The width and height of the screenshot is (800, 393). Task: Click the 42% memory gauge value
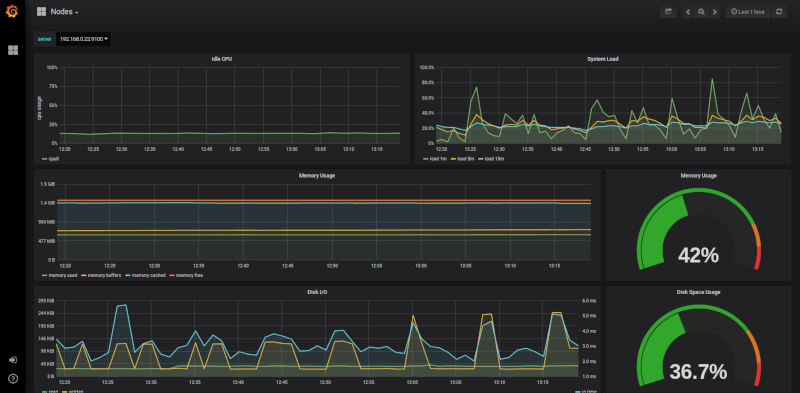698,255
